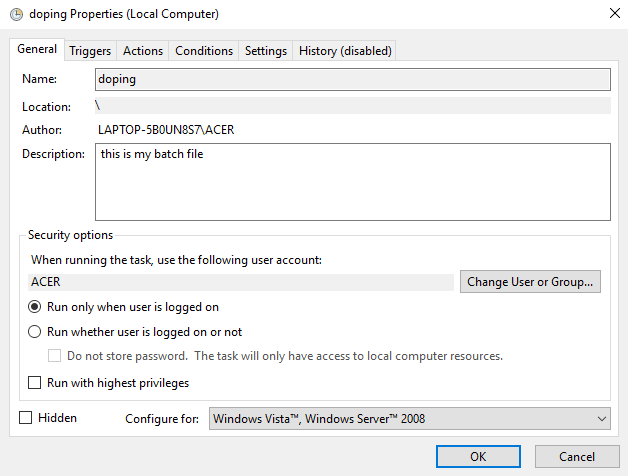Click the ACER user account field
This screenshot has width=628, height=476.
pyautogui.click(x=241, y=282)
